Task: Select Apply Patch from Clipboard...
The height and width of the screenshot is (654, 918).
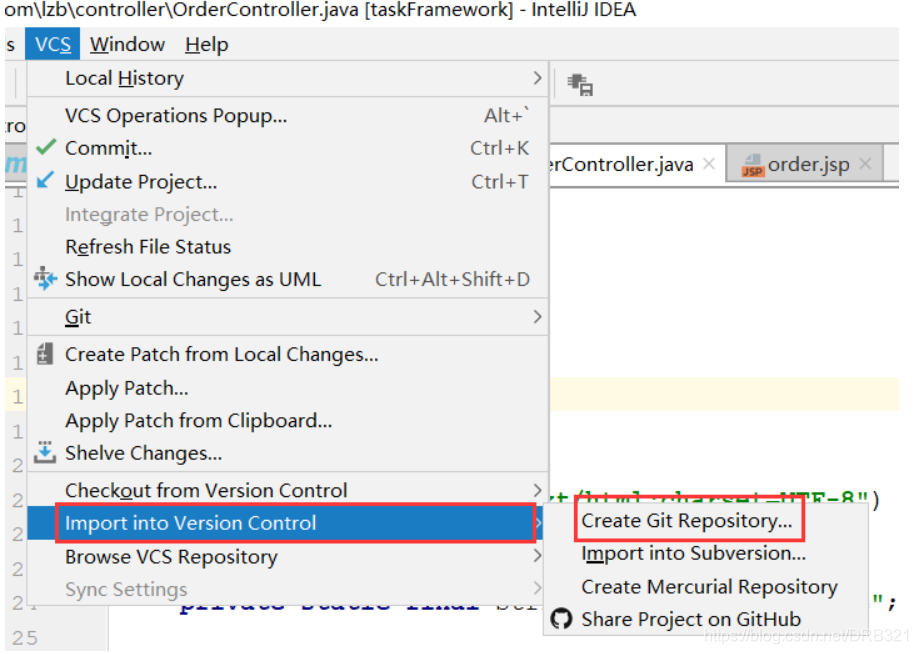Action: 287,420
